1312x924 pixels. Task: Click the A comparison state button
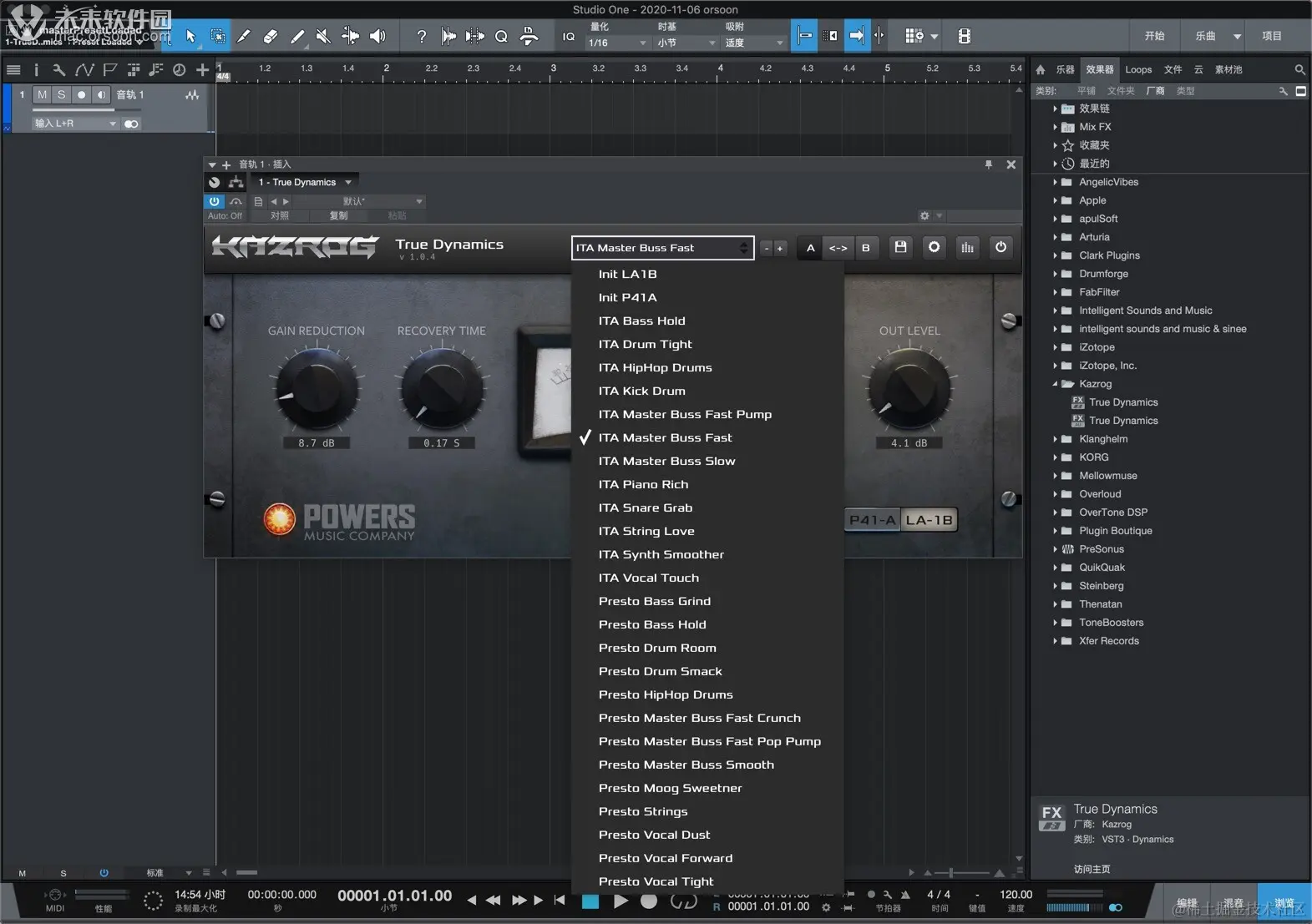tap(810, 248)
